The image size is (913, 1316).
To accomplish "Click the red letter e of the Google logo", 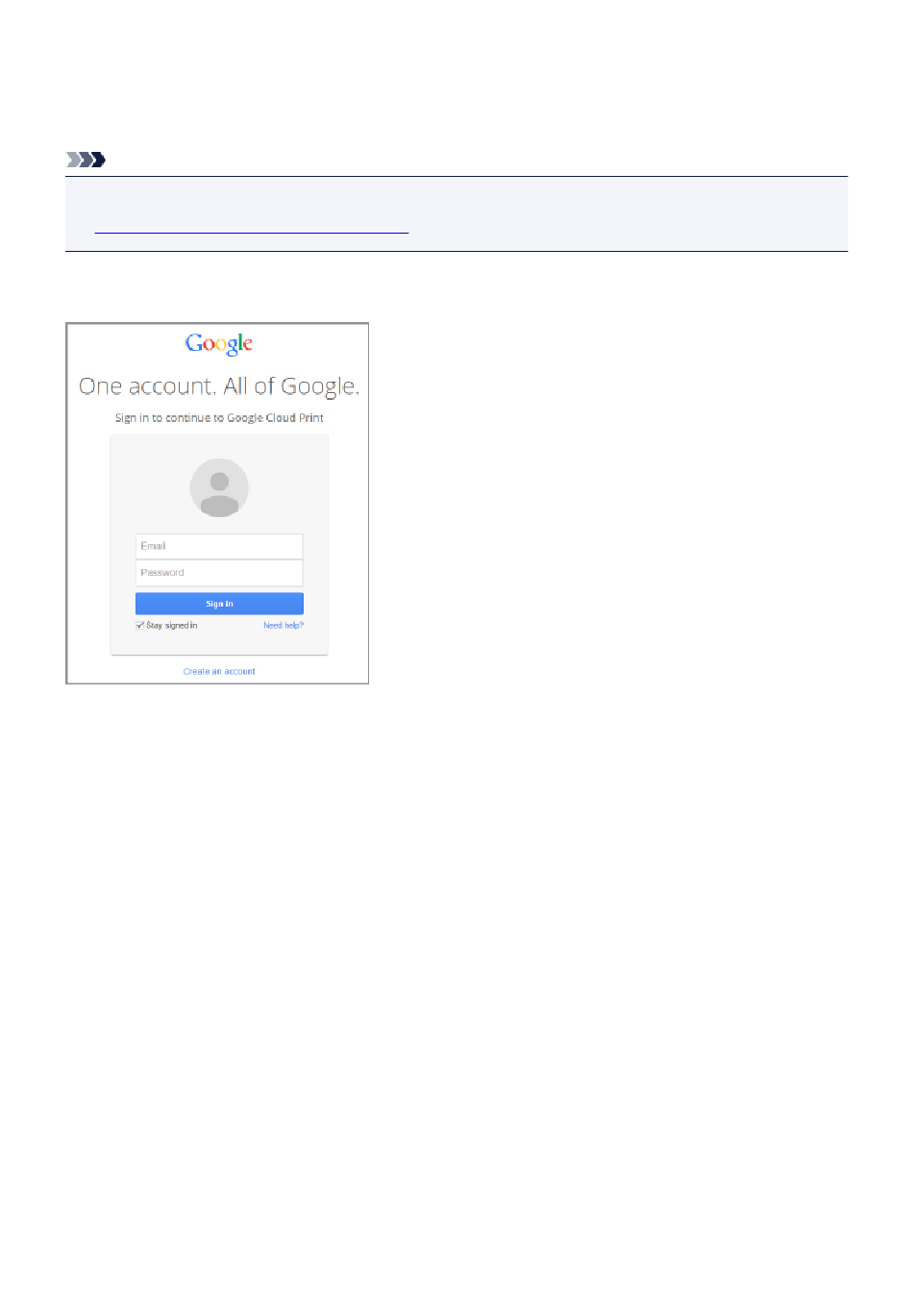I will [x=249, y=344].
